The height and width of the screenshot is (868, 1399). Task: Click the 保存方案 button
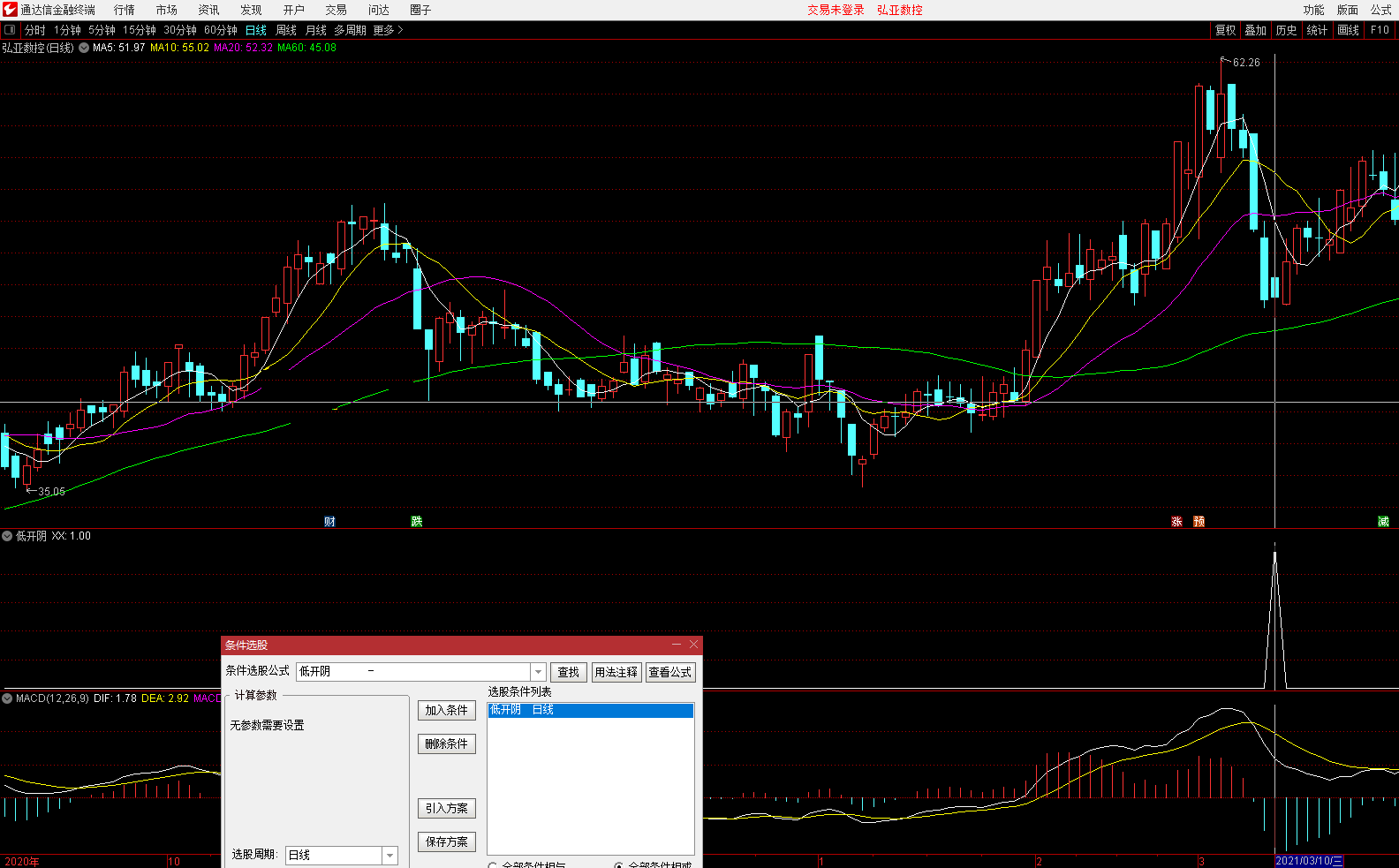point(447,842)
